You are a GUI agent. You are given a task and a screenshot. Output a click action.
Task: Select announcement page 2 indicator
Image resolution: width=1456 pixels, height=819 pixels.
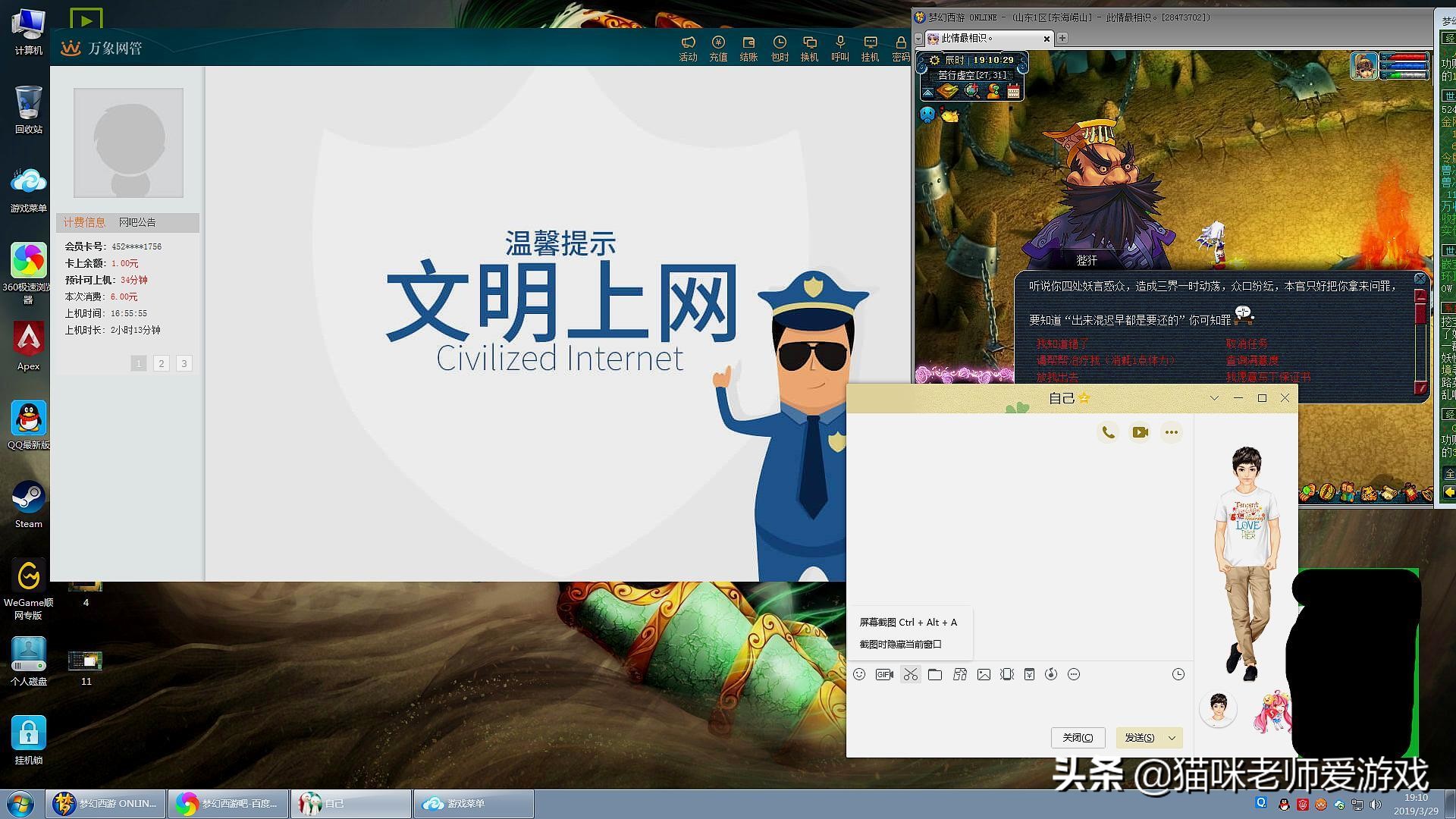tap(162, 363)
